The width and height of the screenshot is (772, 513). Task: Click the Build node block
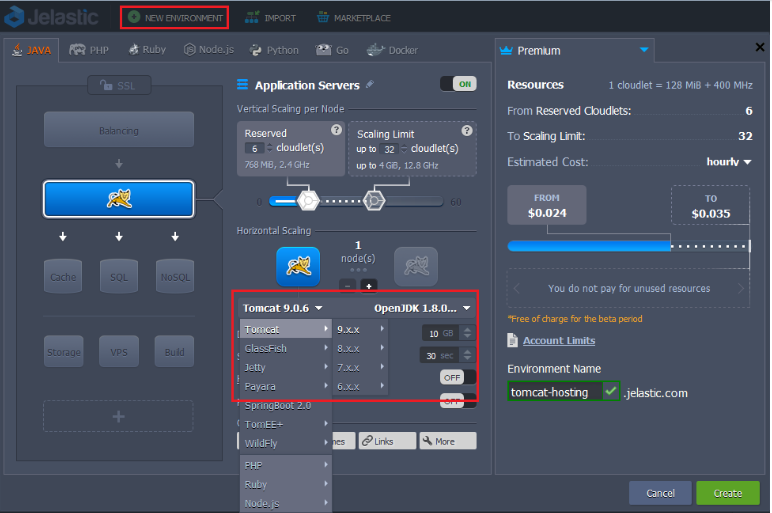point(175,351)
